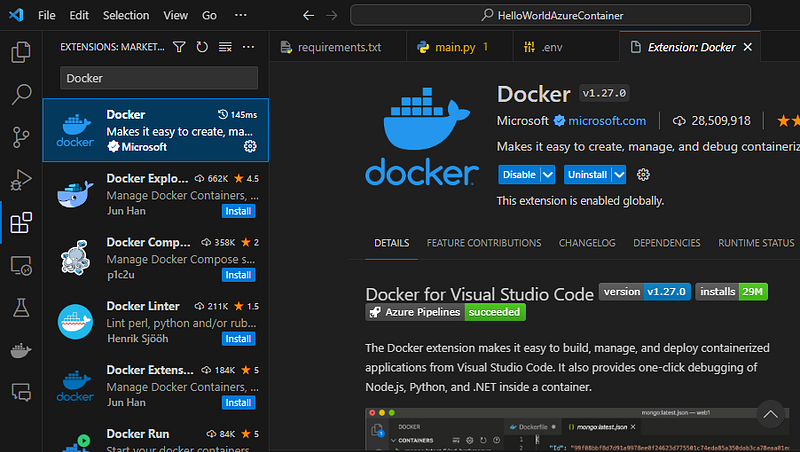Open the Testing beaker view
800x452 pixels.
point(21,308)
